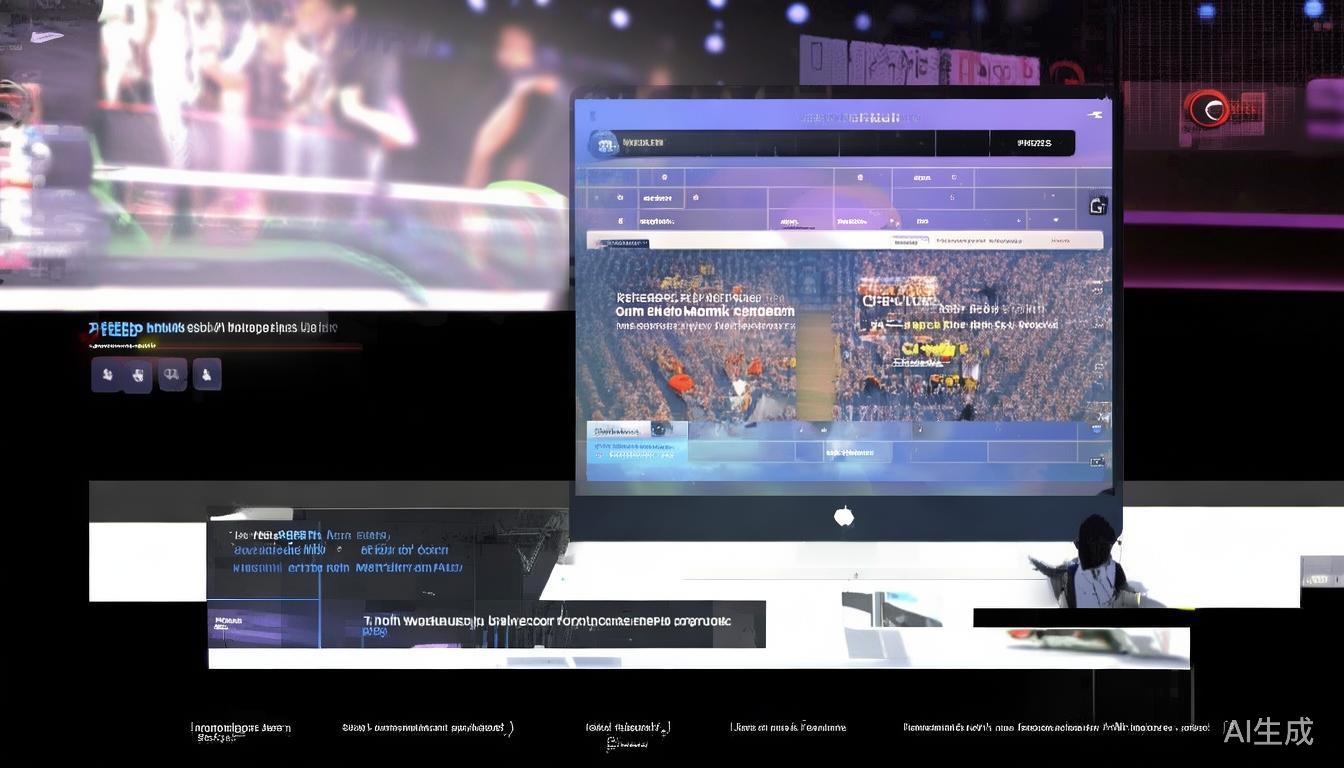Screen dimensions: 1344x768
Task: Click the Apple logo below the monitor screen
Action: [844, 516]
